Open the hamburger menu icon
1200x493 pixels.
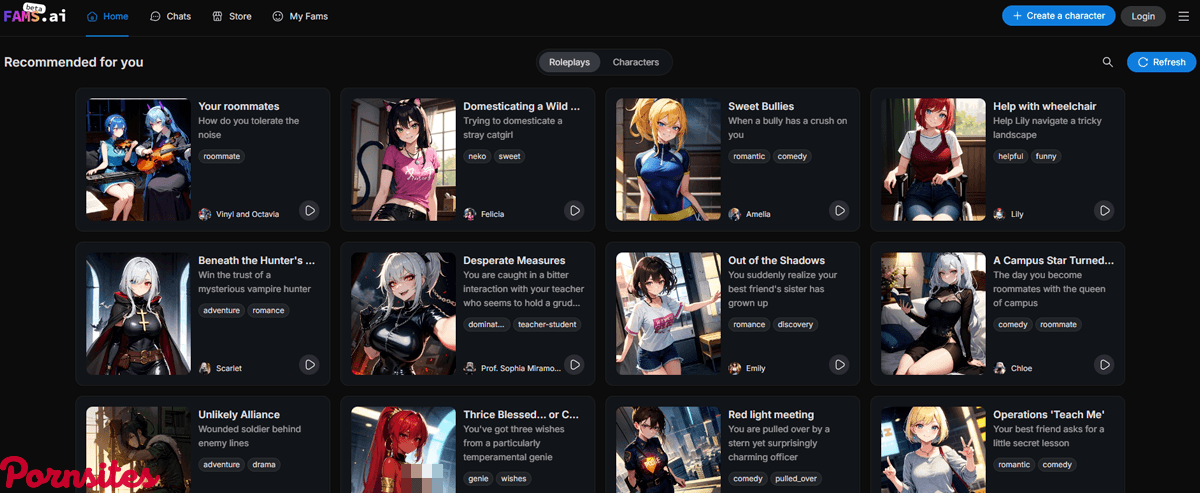coord(1183,16)
